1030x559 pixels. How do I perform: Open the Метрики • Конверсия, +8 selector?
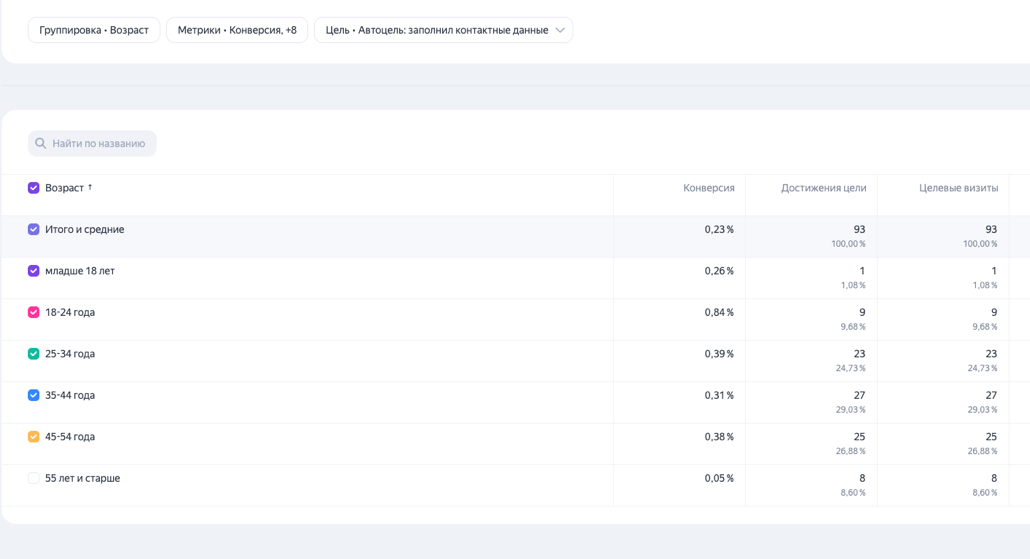[x=237, y=30]
